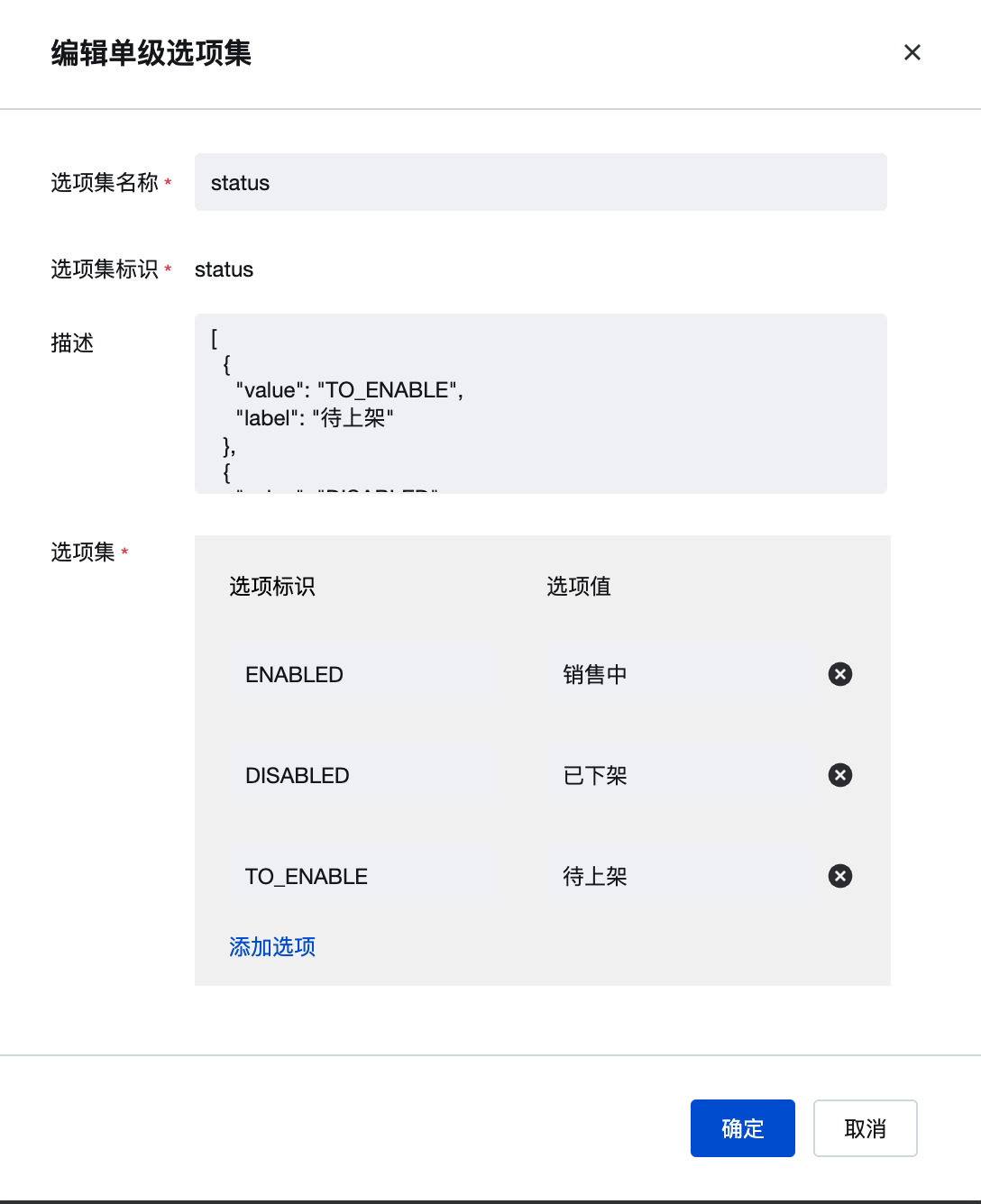Click the 编辑单级选项集 dialog title
This screenshot has width=981, height=1204.
coord(151,52)
